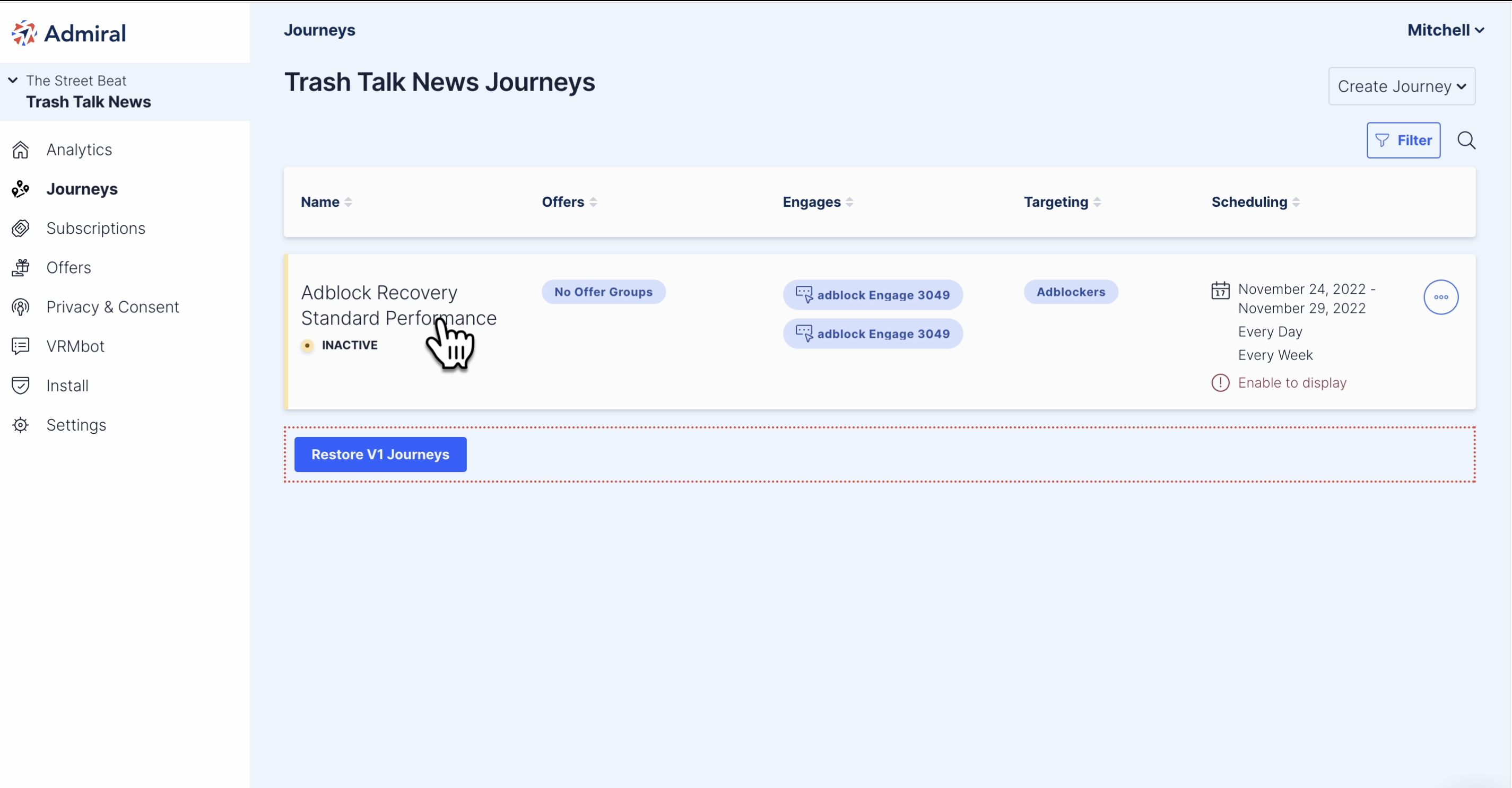Expand the Create Journey dropdown

pyautogui.click(x=1402, y=86)
